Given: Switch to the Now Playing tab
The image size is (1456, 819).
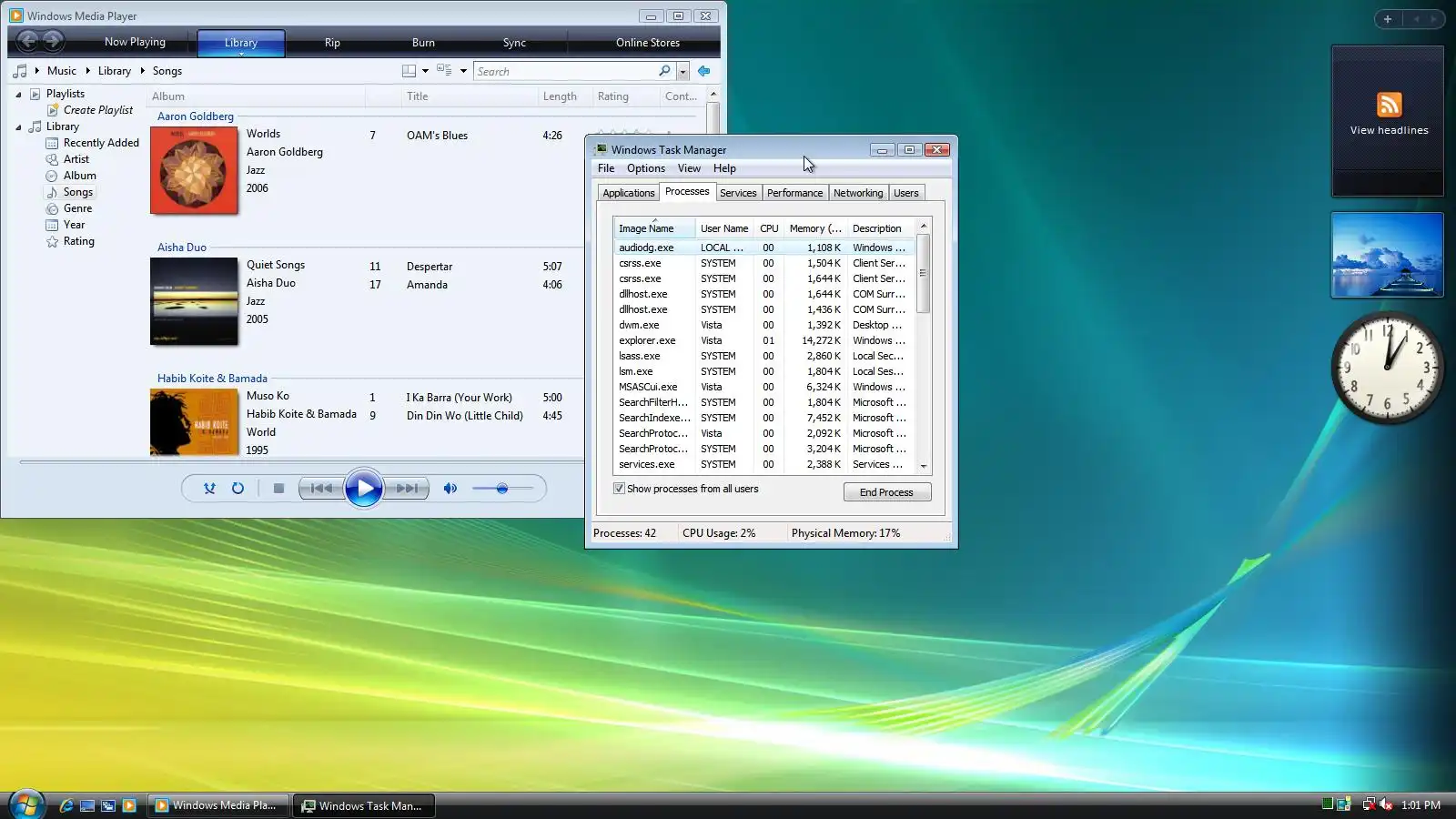Looking at the screenshot, I should pos(135,42).
